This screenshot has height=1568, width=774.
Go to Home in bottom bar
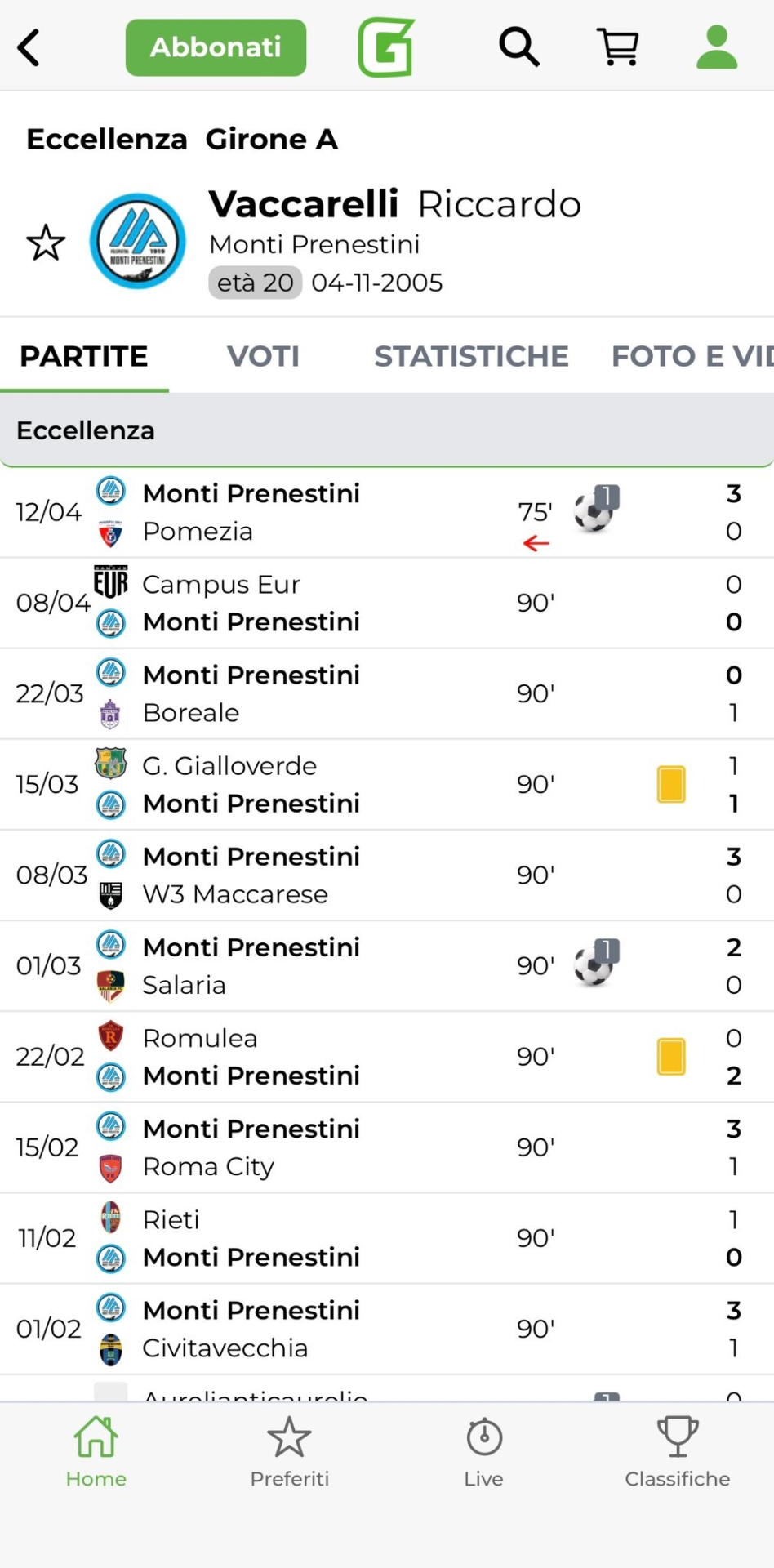click(96, 1452)
